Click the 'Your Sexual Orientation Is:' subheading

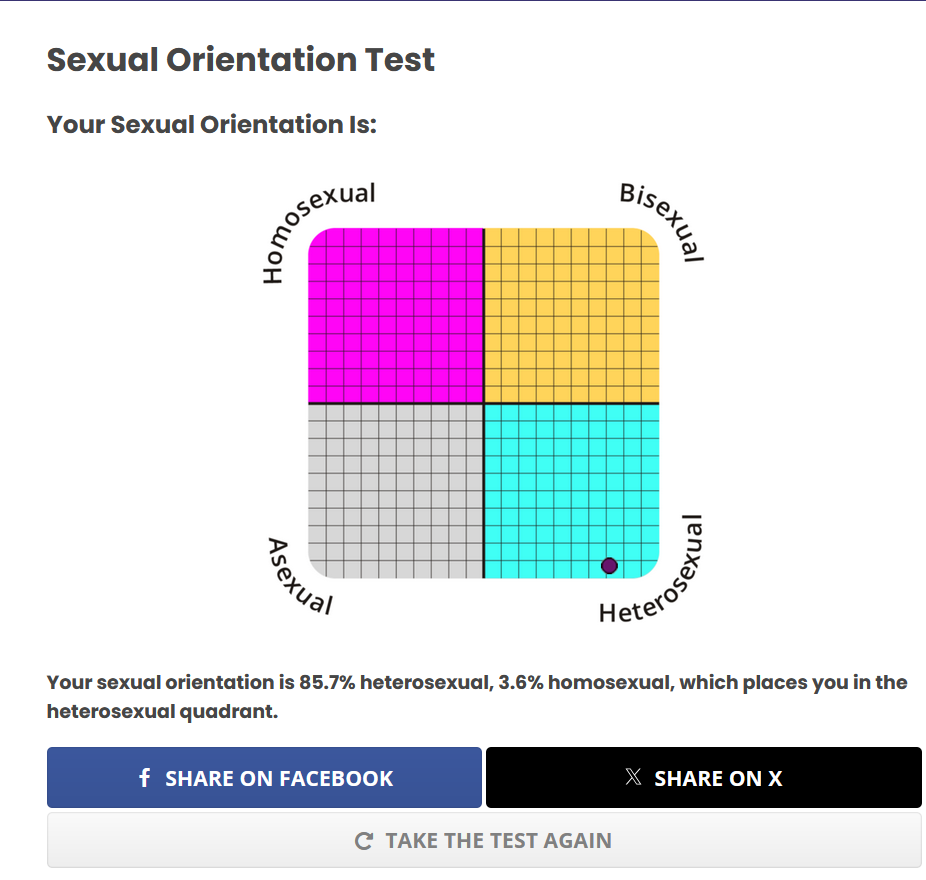[212, 125]
